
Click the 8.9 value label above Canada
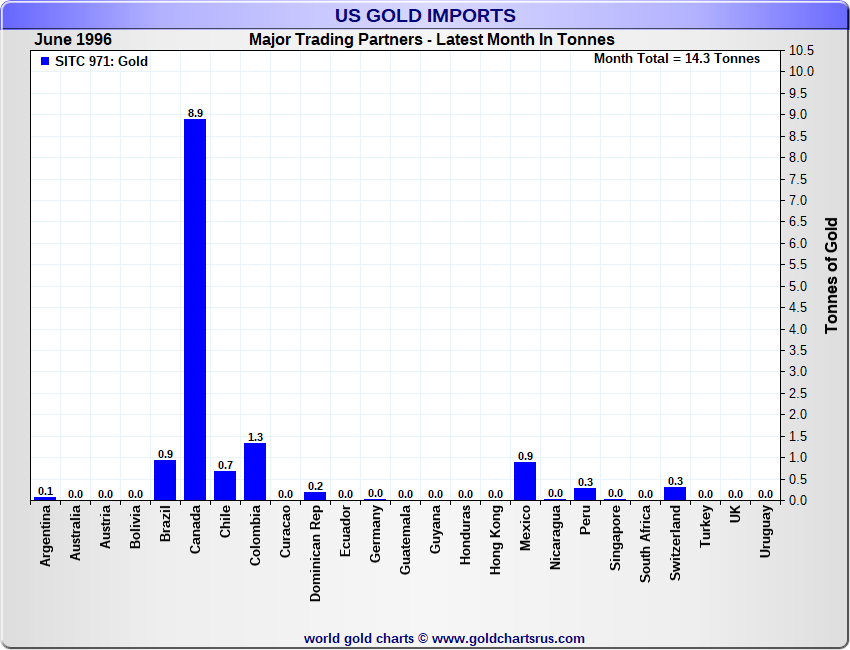pyautogui.click(x=195, y=113)
